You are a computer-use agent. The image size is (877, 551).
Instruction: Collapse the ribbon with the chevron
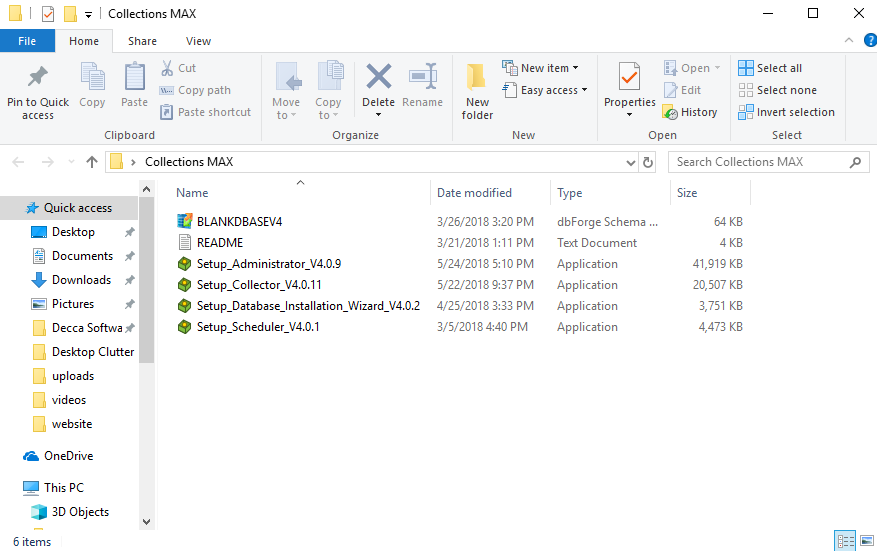pos(848,40)
